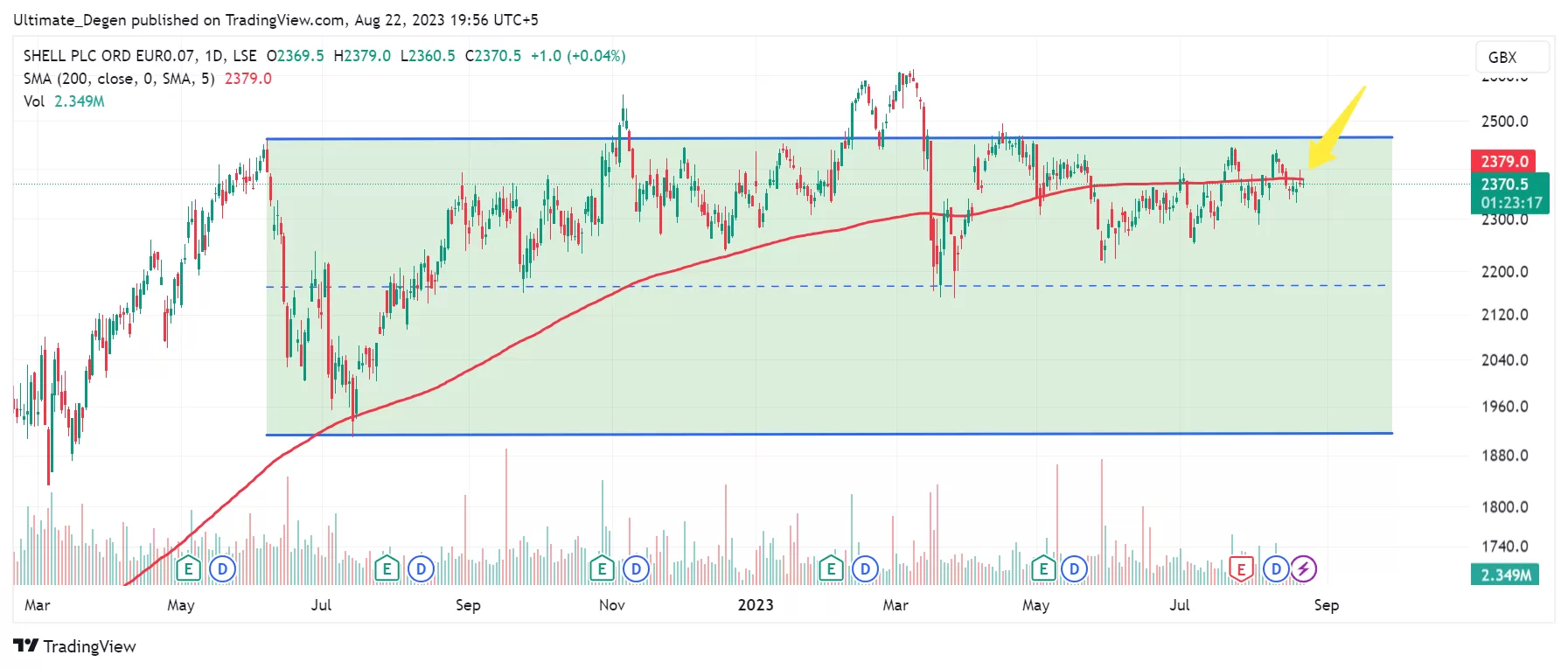
Task: Click the 1960.0 price axis label
Action: [x=1505, y=407]
